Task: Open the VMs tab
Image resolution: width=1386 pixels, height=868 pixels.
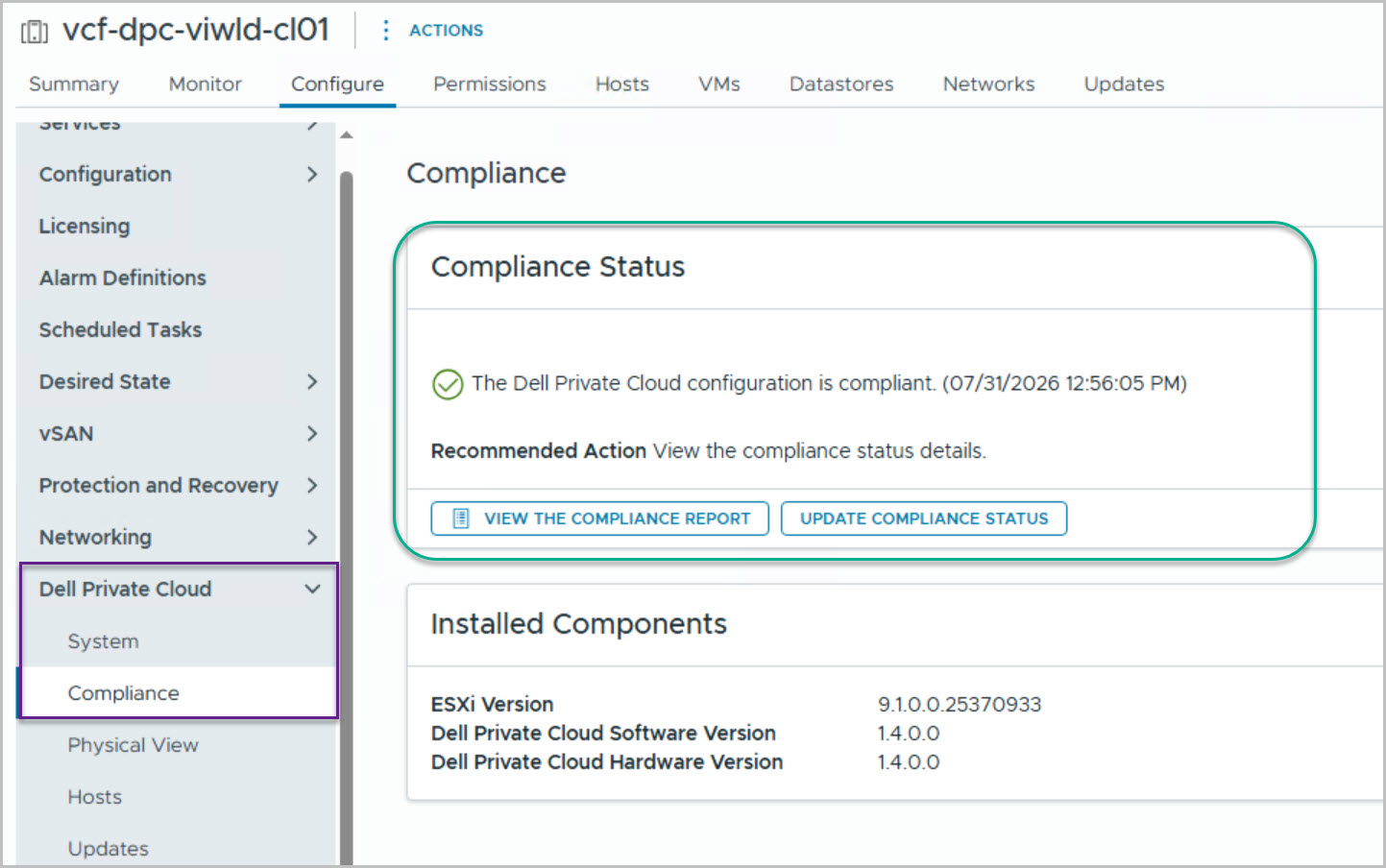Action: [x=719, y=84]
